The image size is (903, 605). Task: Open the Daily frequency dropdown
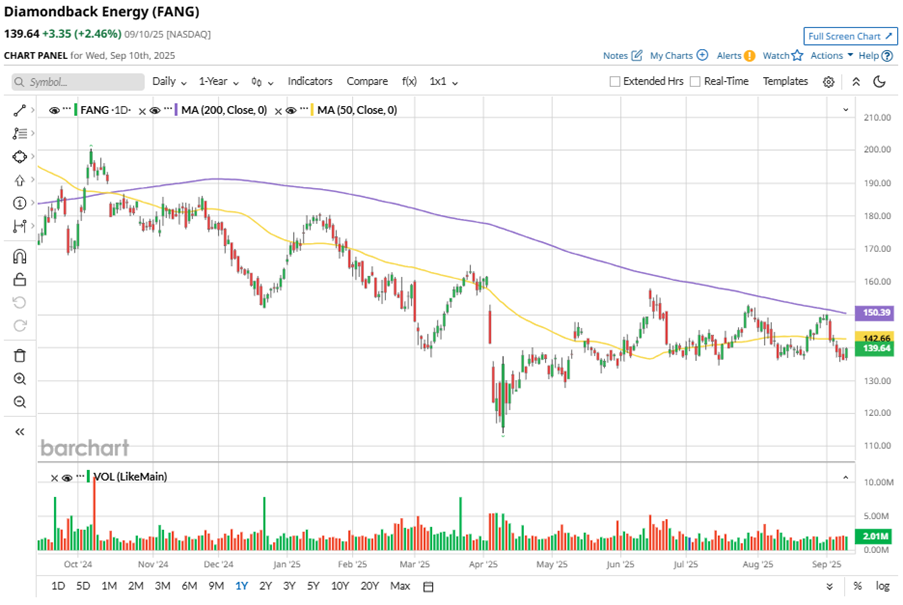[x=169, y=82]
